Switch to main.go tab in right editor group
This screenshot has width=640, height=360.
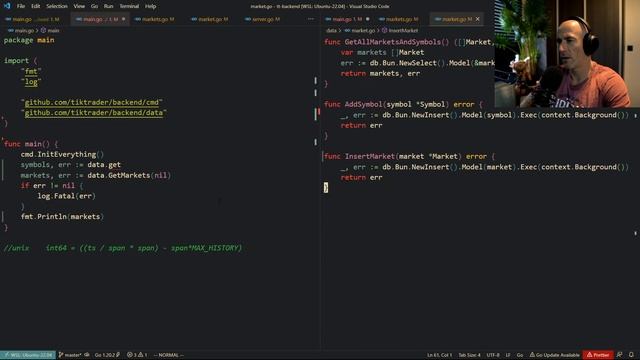pos(347,19)
